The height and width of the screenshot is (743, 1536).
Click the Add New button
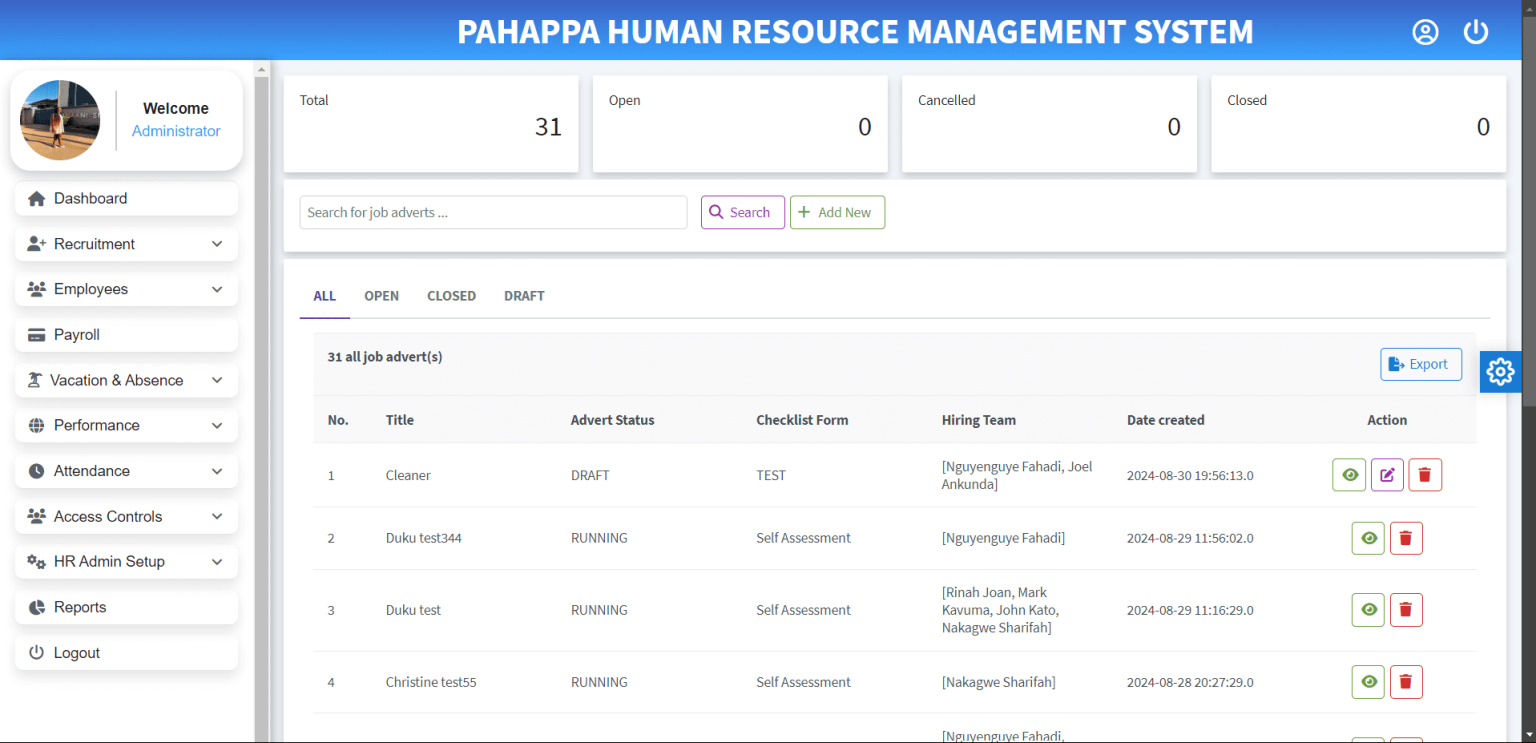(837, 212)
